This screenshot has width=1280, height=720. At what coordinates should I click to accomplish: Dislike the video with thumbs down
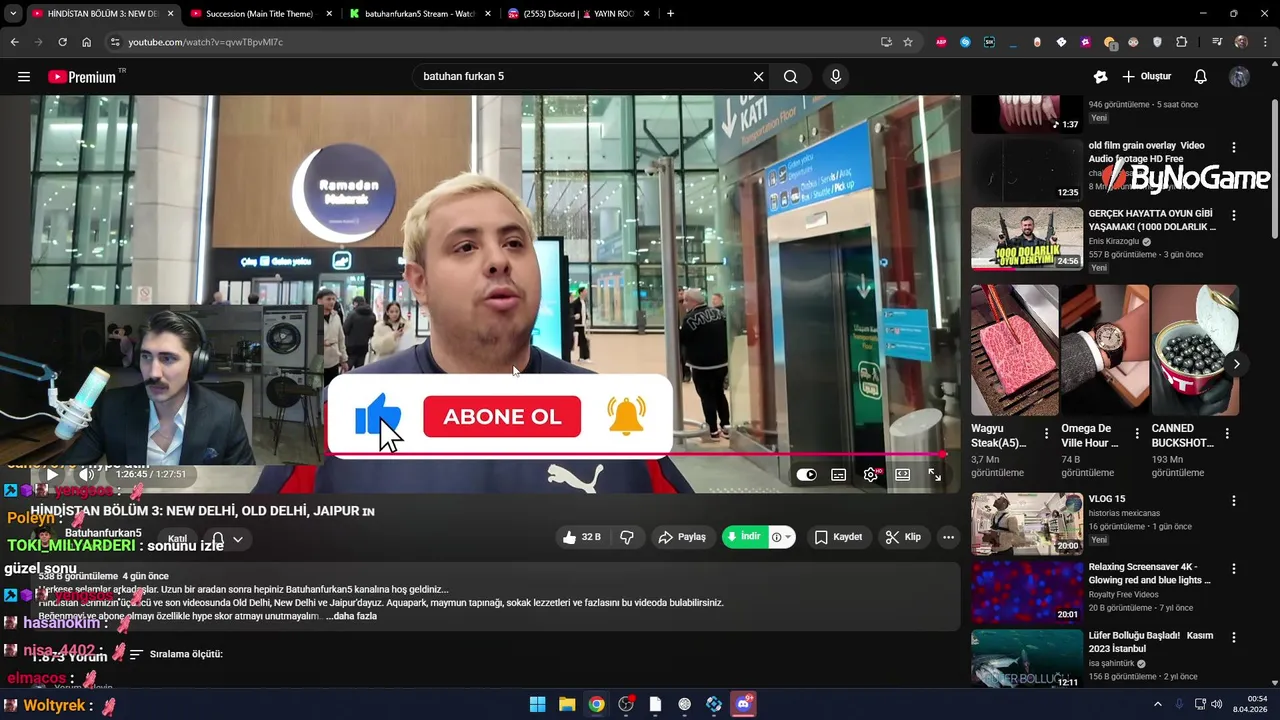click(x=627, y=537)
